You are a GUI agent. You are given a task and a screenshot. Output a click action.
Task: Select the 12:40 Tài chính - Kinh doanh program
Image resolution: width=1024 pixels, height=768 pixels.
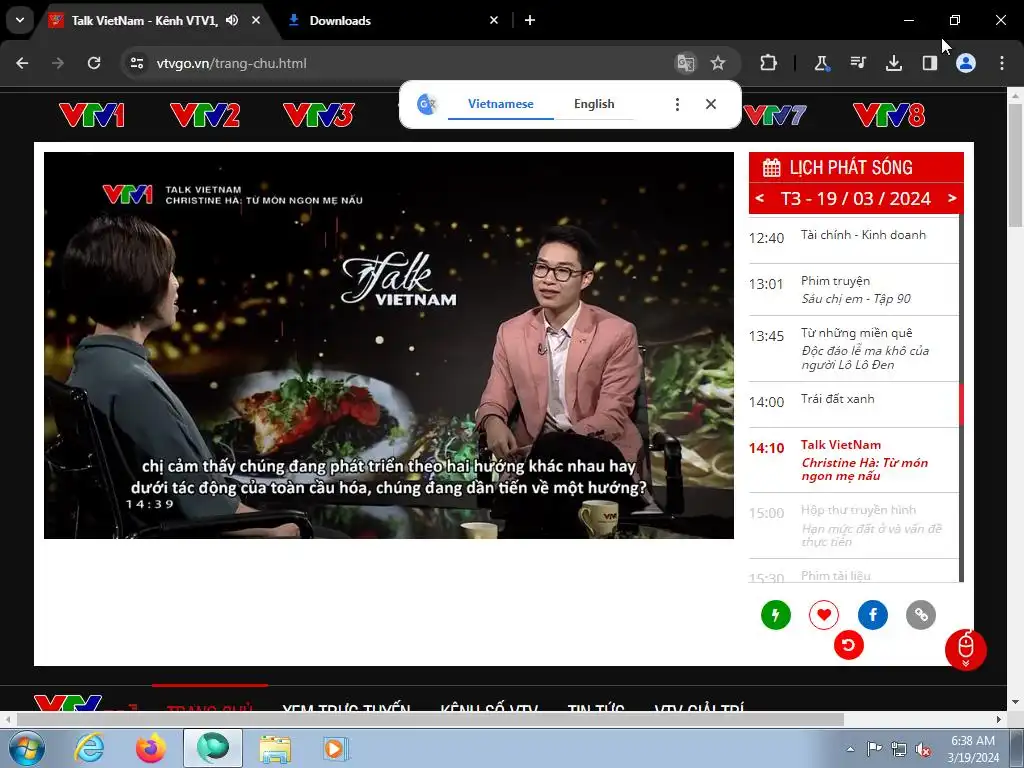point(853,238)
